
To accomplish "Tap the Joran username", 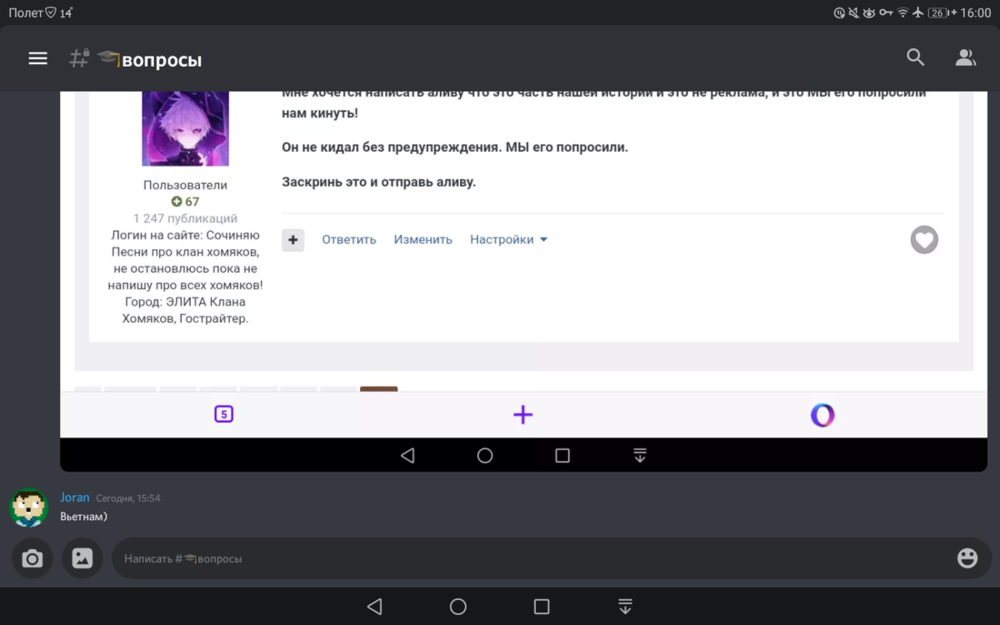I will tap(75, 497).
